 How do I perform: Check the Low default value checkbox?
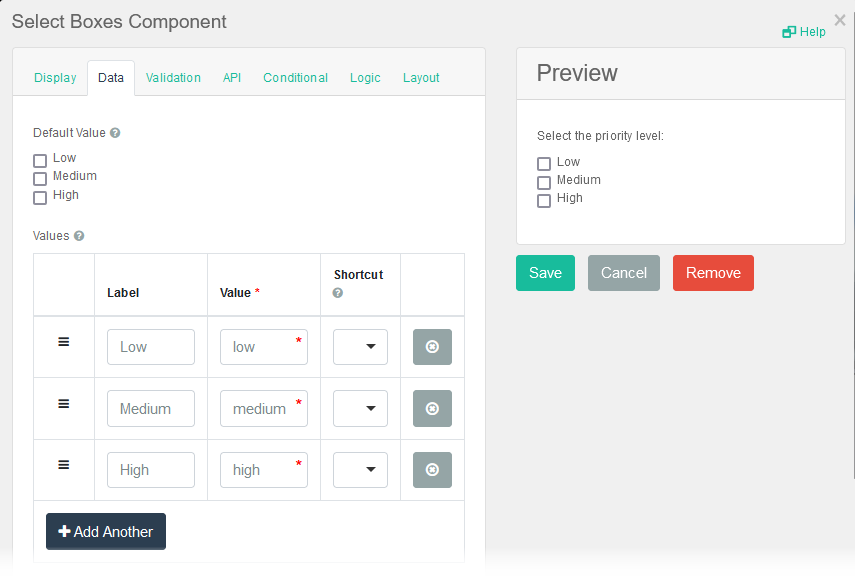point(40,160)
